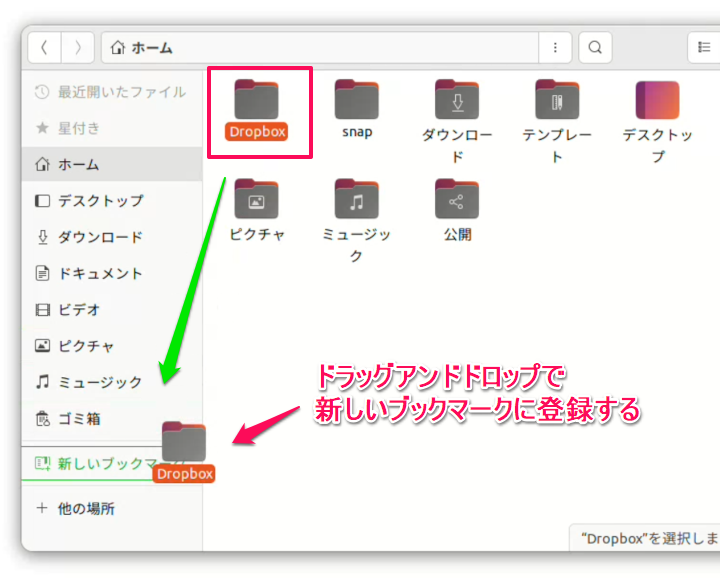Image resolution: width=720 pixels, height=578 pixels.
Task: Go forward with the right arrow button
Action: [x=78, y=47]
